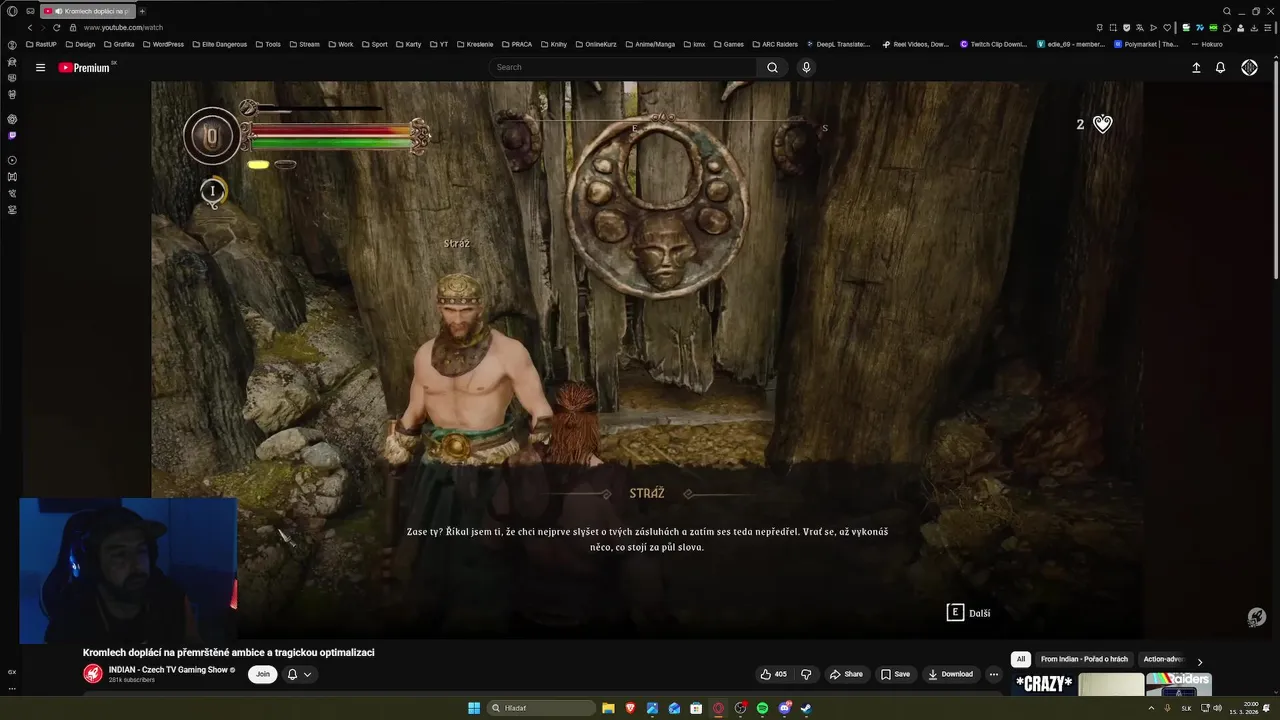Screen dimensions: 1280x720
Task: Go back with the browser back arrow
Action: (30, 28)
